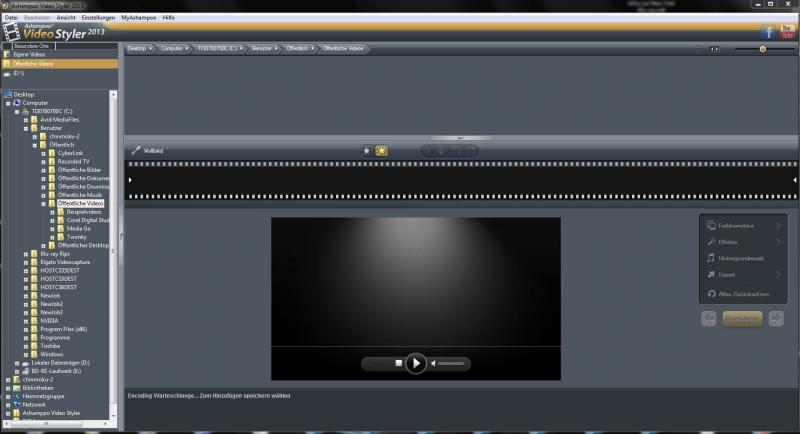Open the Ansicht menu

pos(66,17)
